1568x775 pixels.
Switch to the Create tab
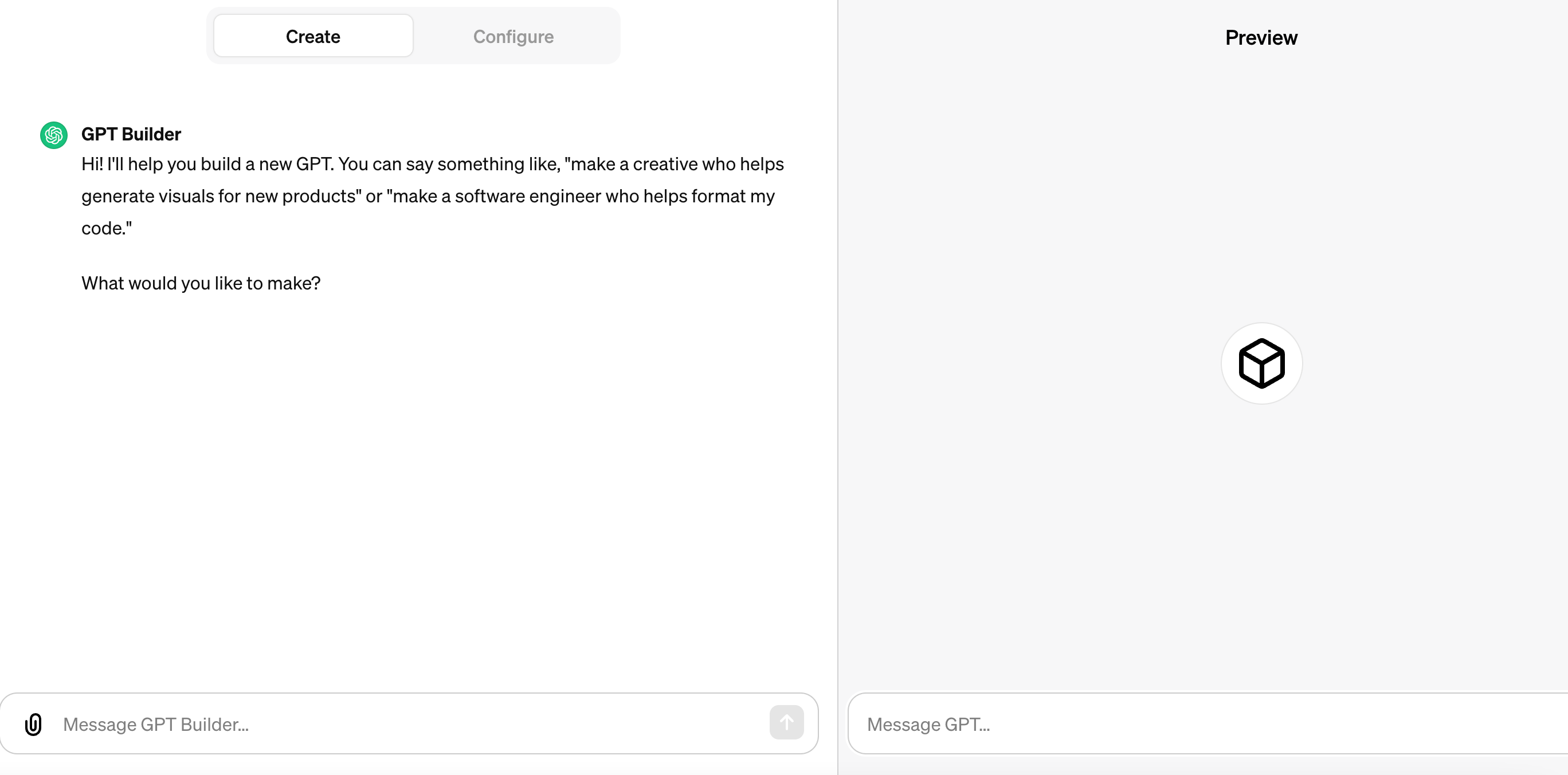pos(313,36)
